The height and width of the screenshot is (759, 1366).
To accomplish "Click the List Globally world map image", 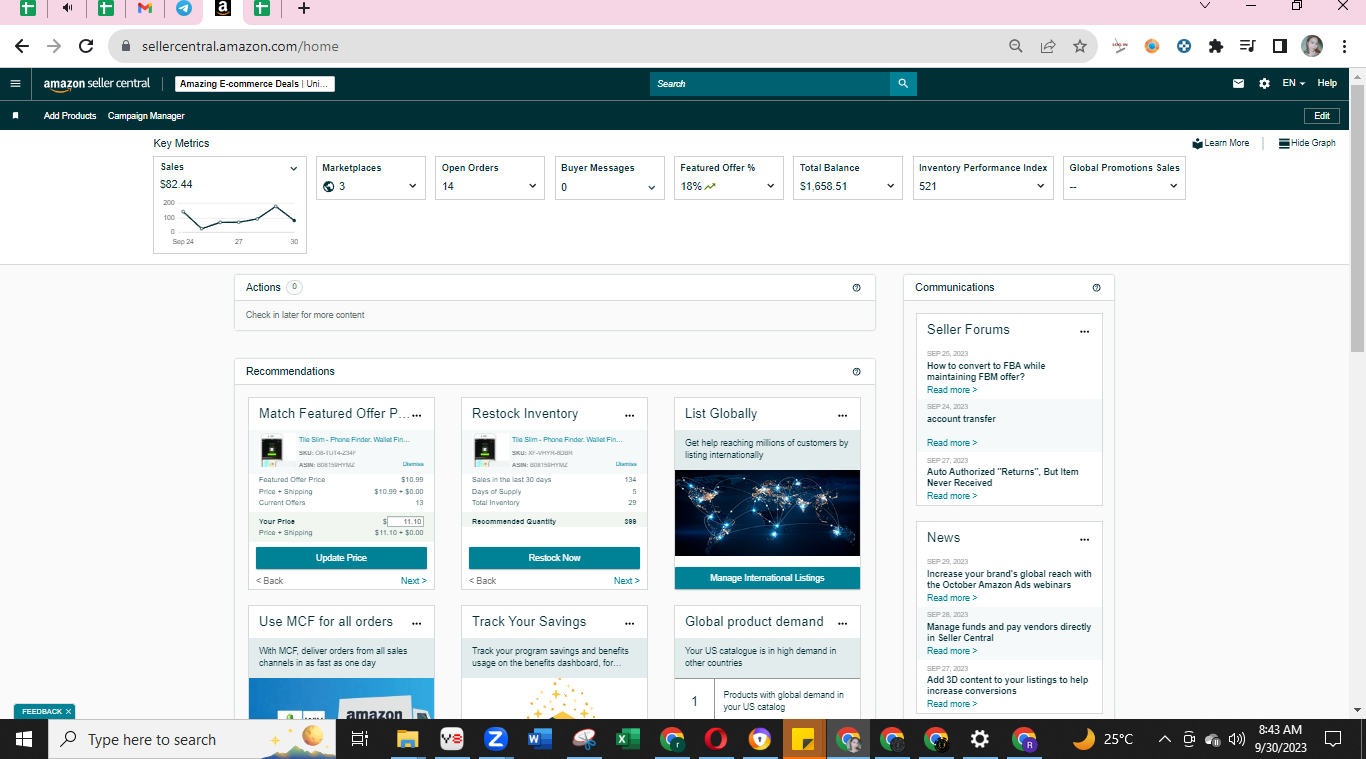I will [x=767, y=513].
